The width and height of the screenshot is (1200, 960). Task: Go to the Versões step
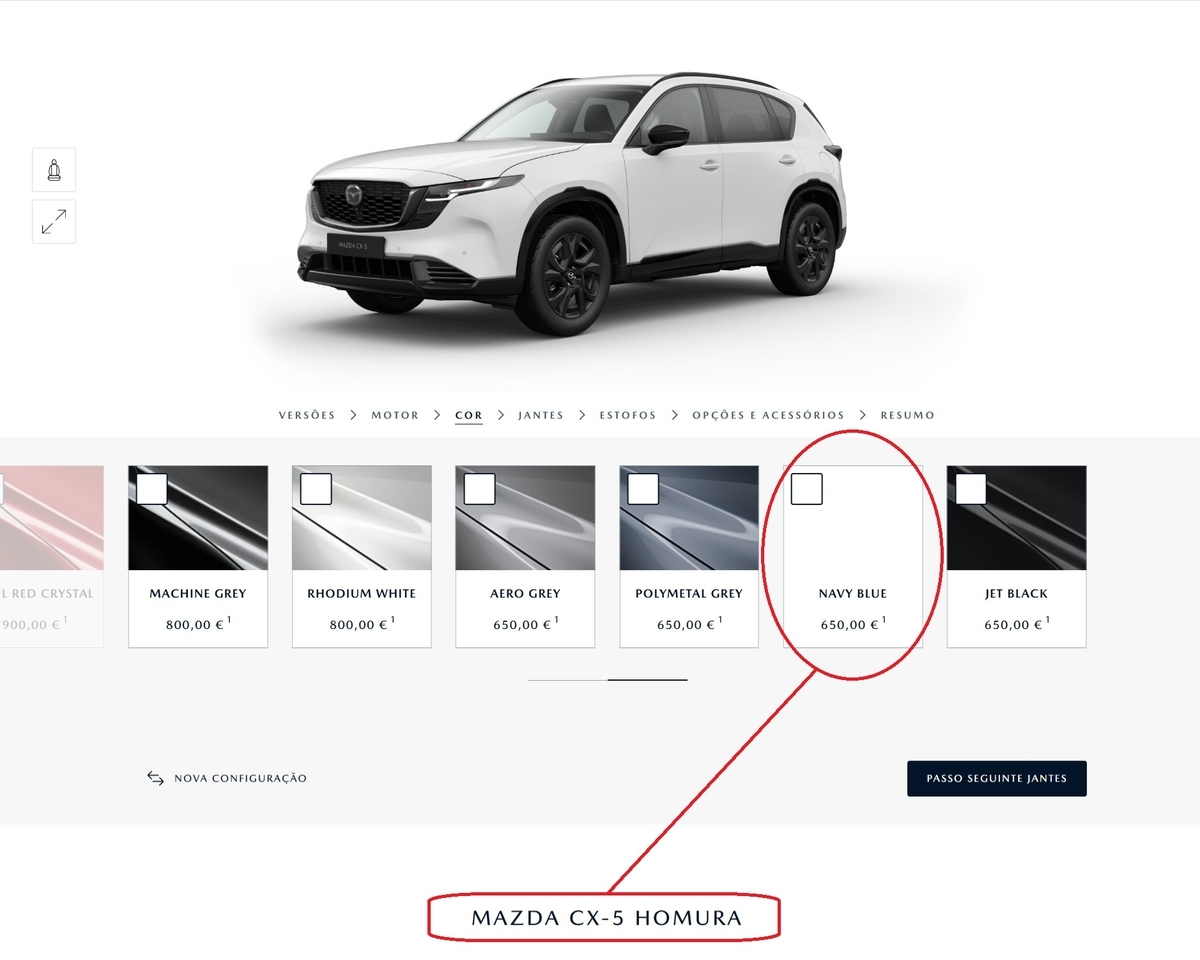307,415
